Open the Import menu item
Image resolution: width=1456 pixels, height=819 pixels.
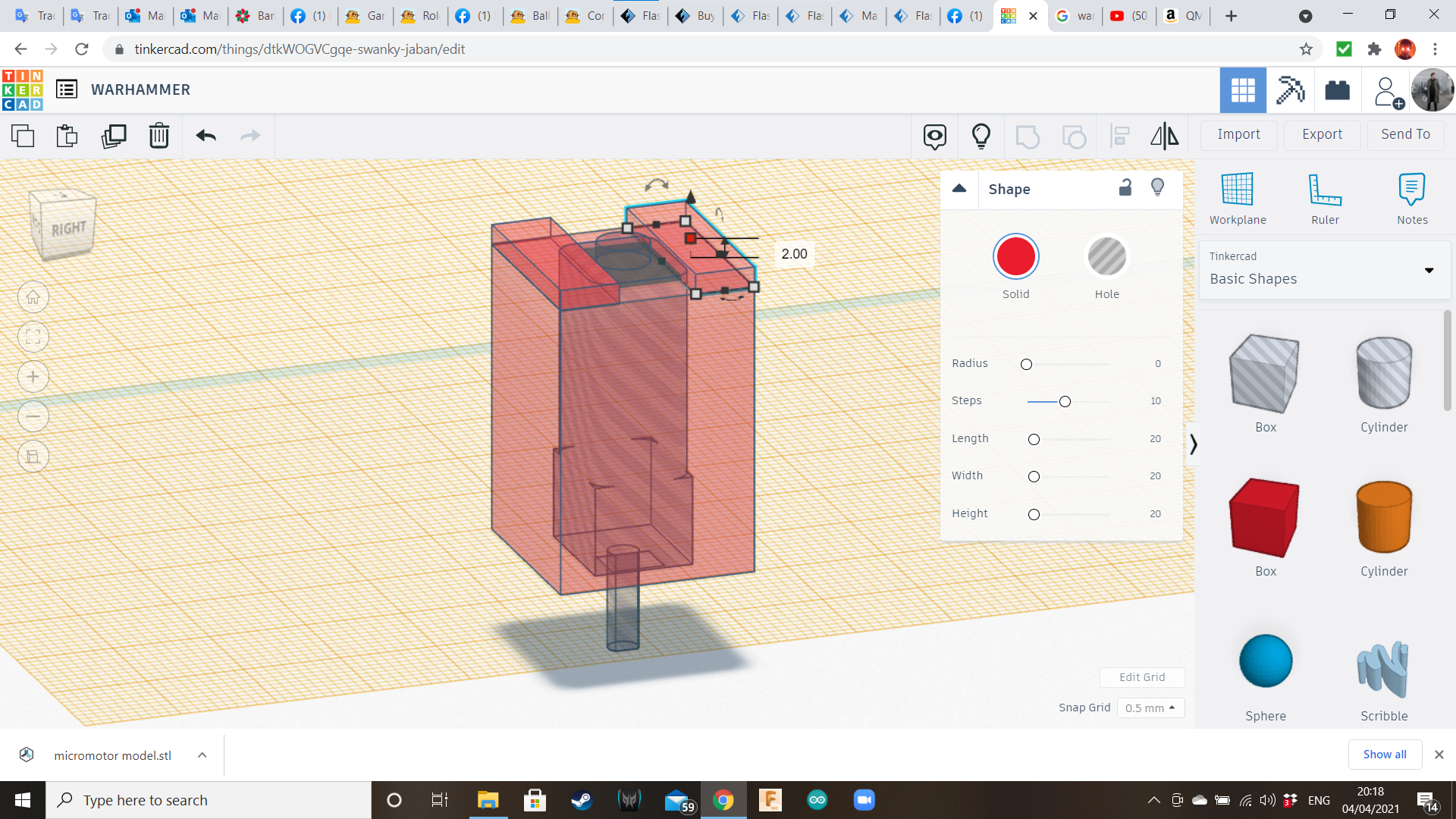(1239, 134)
